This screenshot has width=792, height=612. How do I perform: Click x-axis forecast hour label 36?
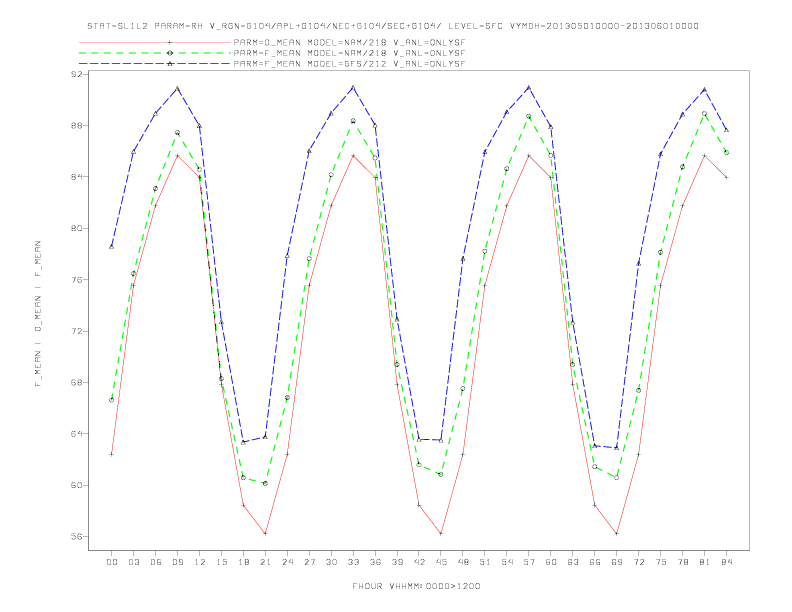(375, 562)
